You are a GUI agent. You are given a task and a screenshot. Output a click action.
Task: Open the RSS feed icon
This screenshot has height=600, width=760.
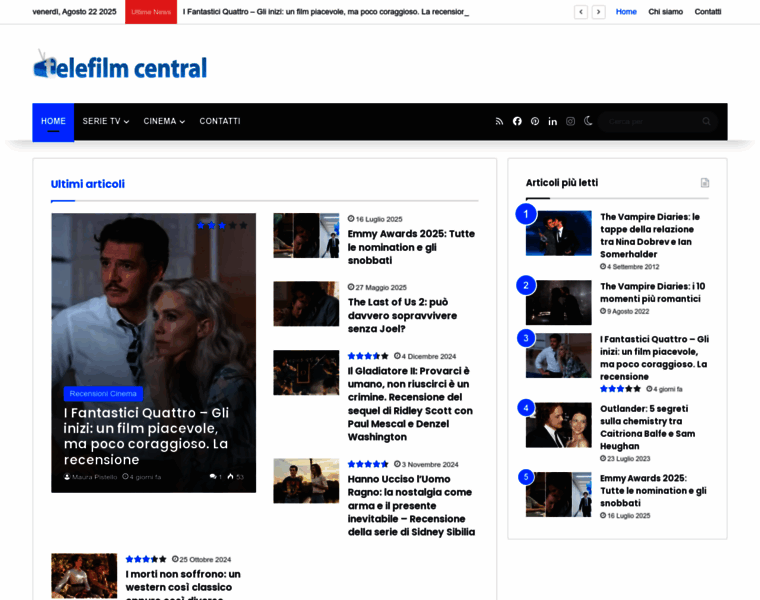click(499, 121)
